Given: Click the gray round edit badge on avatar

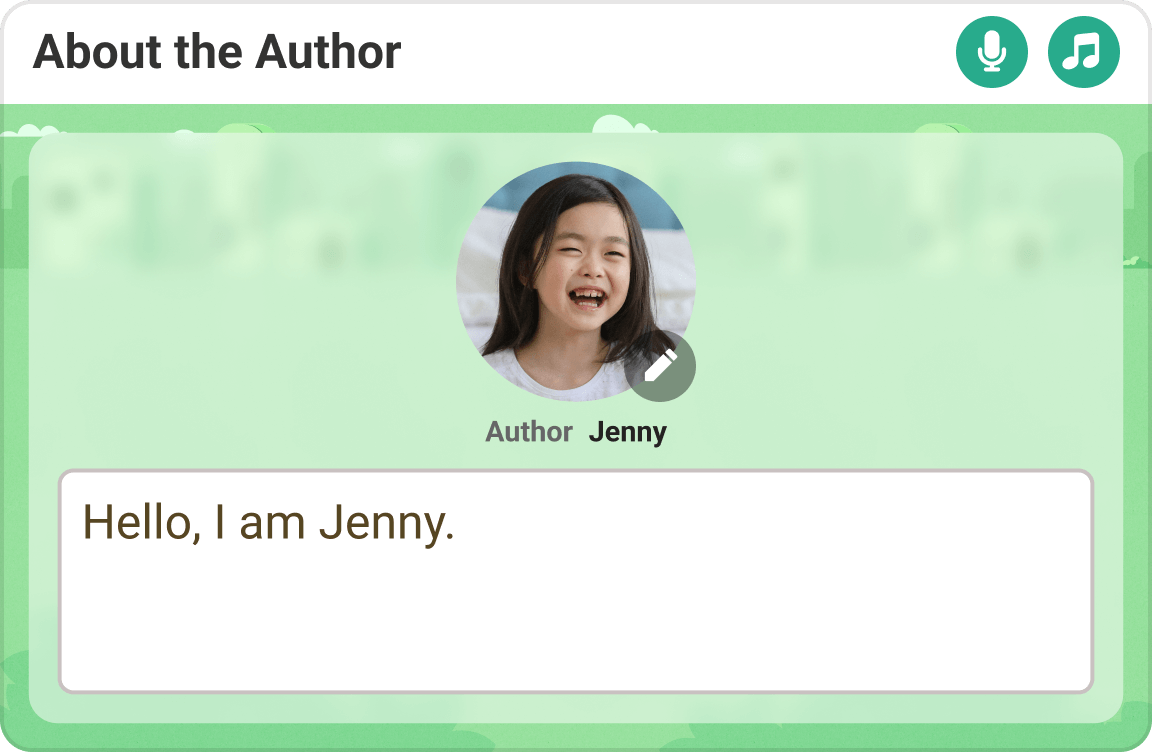Looking at the screenshot, I should (x=660, y=366).
